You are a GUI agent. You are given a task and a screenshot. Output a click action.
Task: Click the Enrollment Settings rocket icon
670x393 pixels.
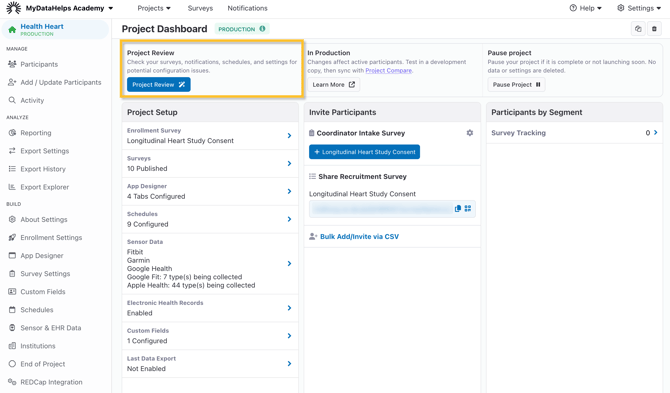click(x=12, y=237)
